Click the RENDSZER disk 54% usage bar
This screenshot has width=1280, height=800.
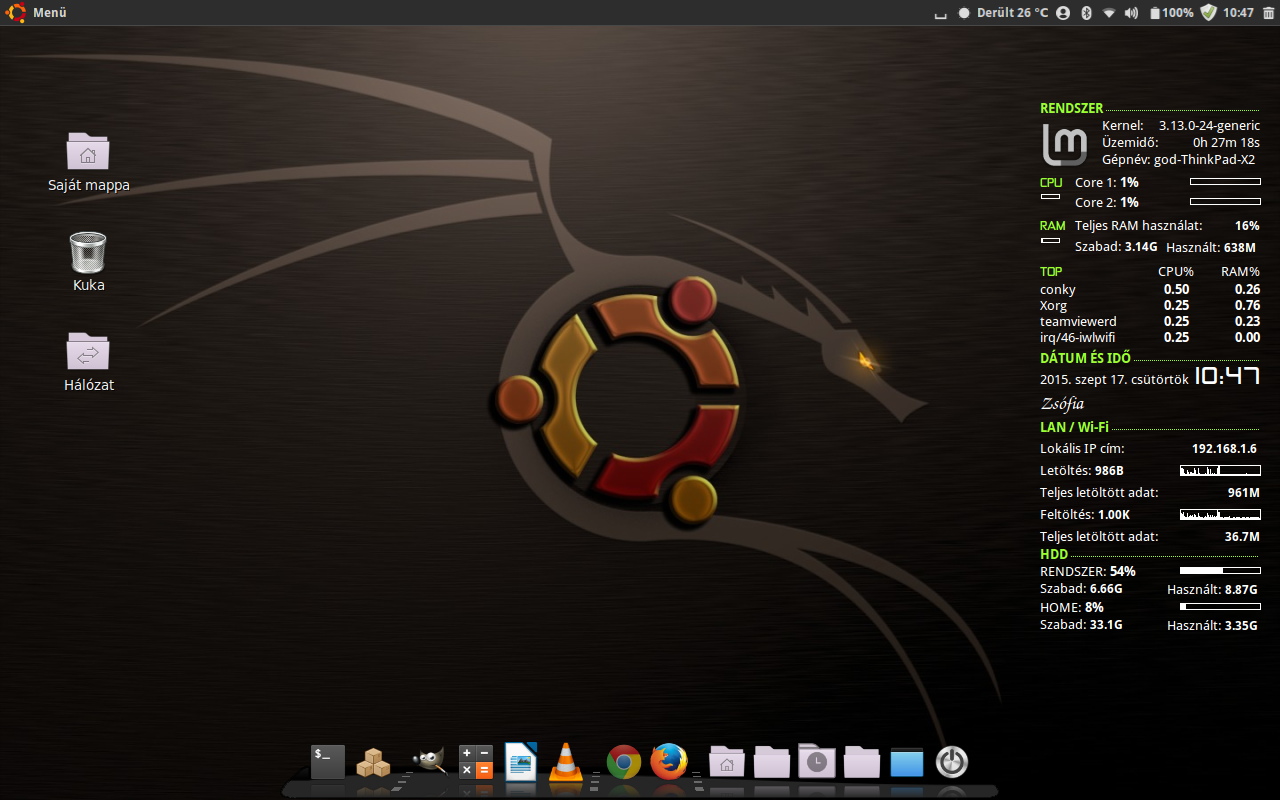coord(1220,571)
